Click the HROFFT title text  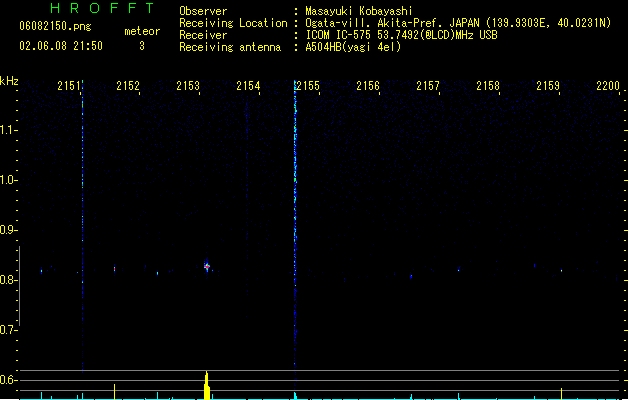103,8
